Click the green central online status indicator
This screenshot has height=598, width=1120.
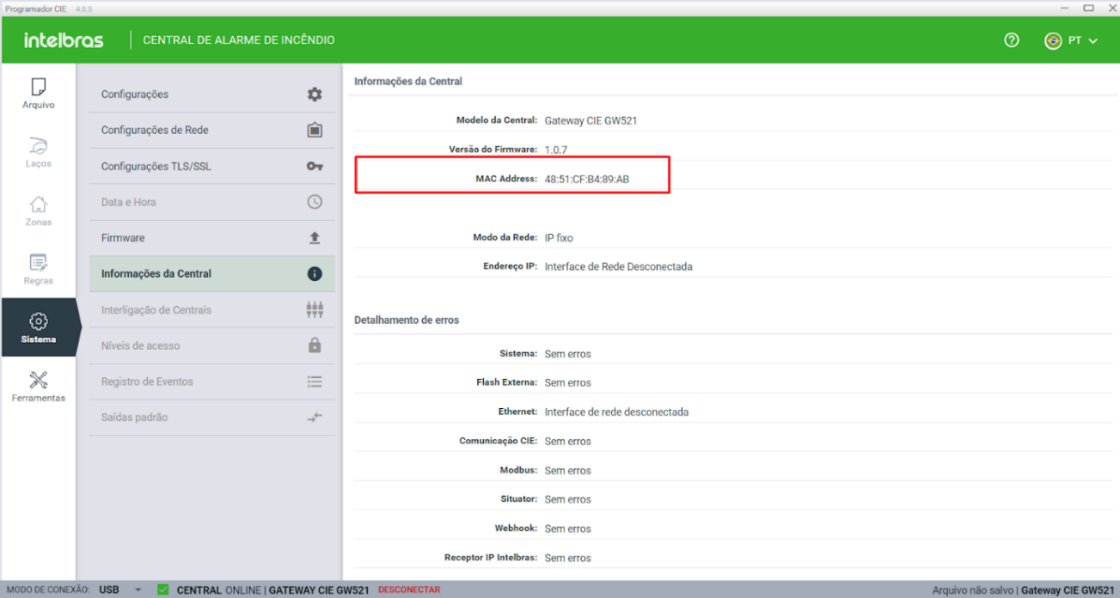(163, 590)
